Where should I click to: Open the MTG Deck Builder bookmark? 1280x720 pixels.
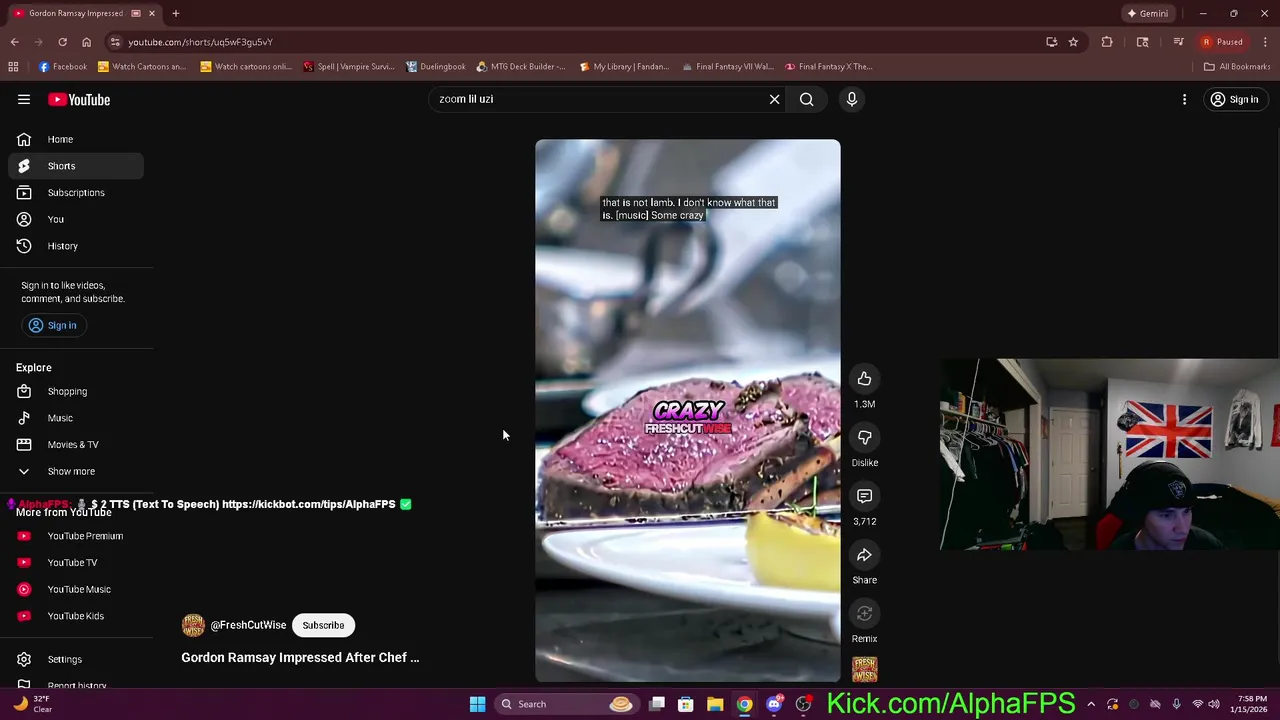point(521,67)
